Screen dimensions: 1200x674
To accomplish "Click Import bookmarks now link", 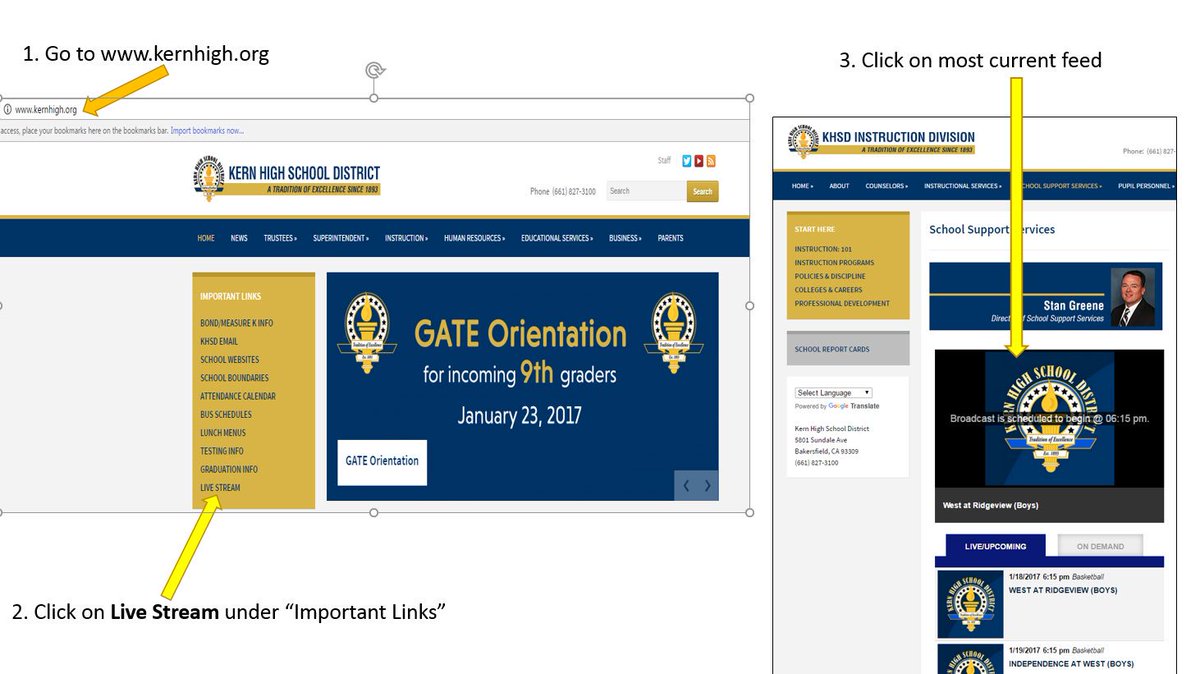I will pyautogui.click(x=207, y=131).
